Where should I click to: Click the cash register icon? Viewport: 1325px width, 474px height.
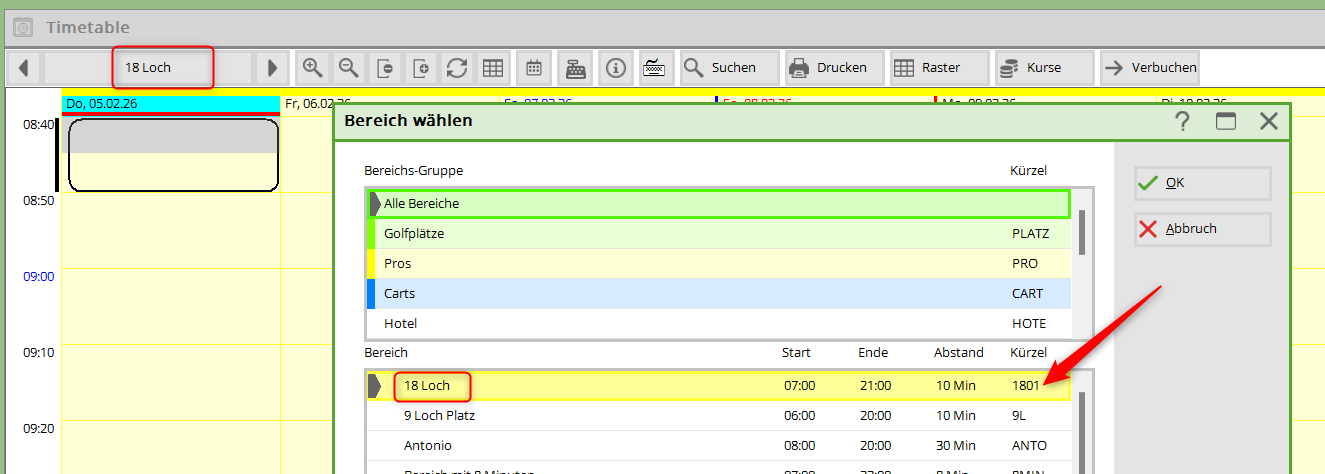click(x=575, y=68)
